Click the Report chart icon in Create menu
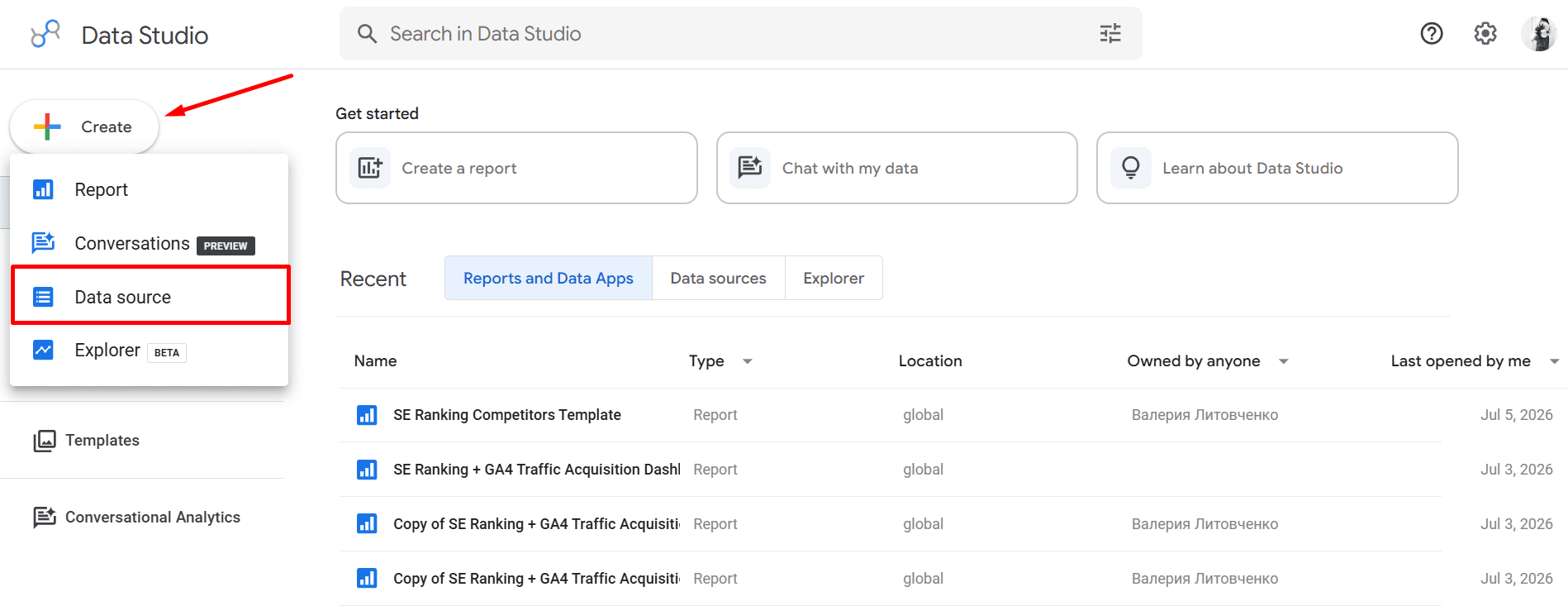The height and width of the screenshot is (606, 1568). point(43,189)
